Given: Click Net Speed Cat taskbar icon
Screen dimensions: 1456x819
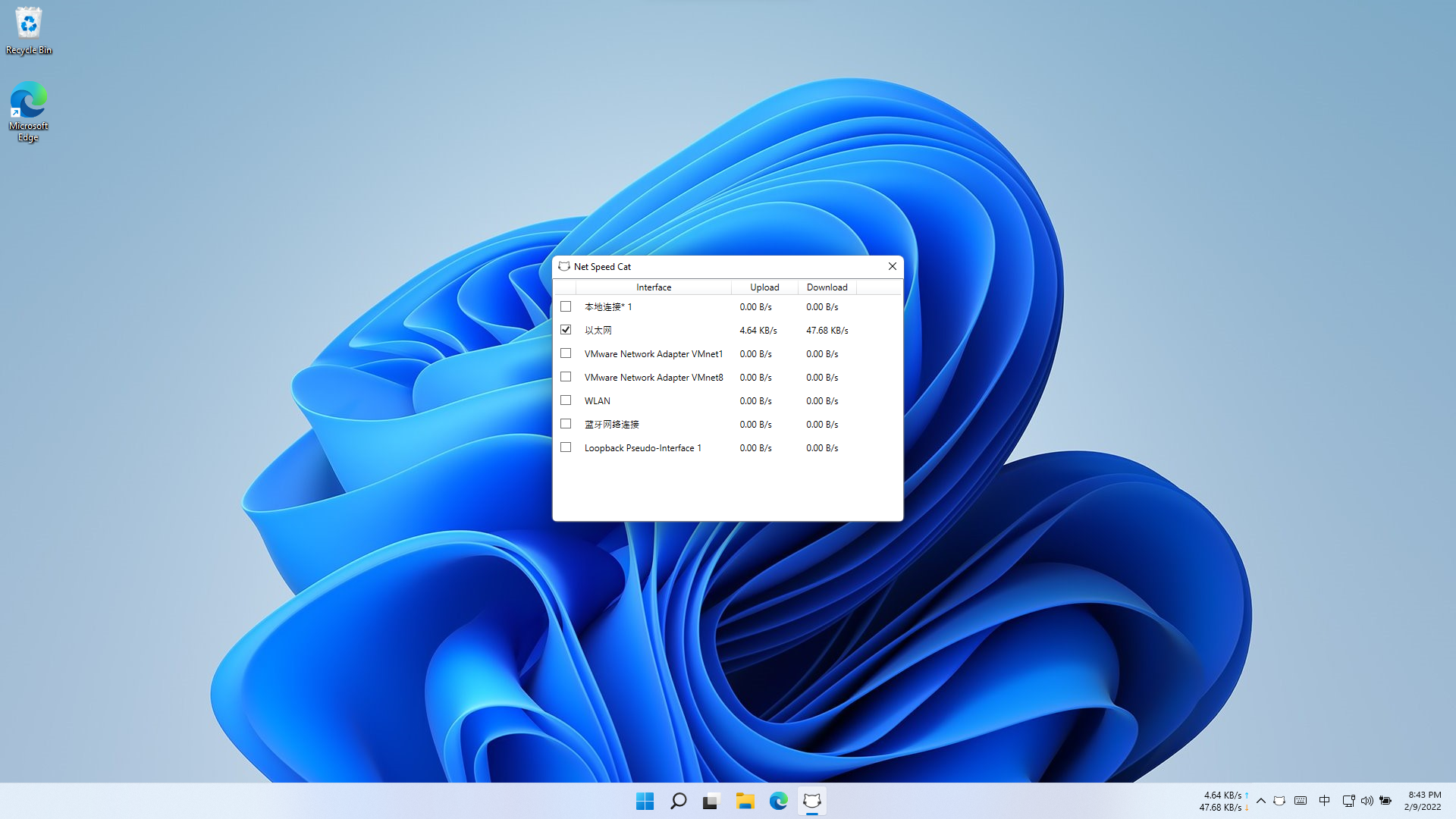Looking at the screenshot, I should click(811, 801).
